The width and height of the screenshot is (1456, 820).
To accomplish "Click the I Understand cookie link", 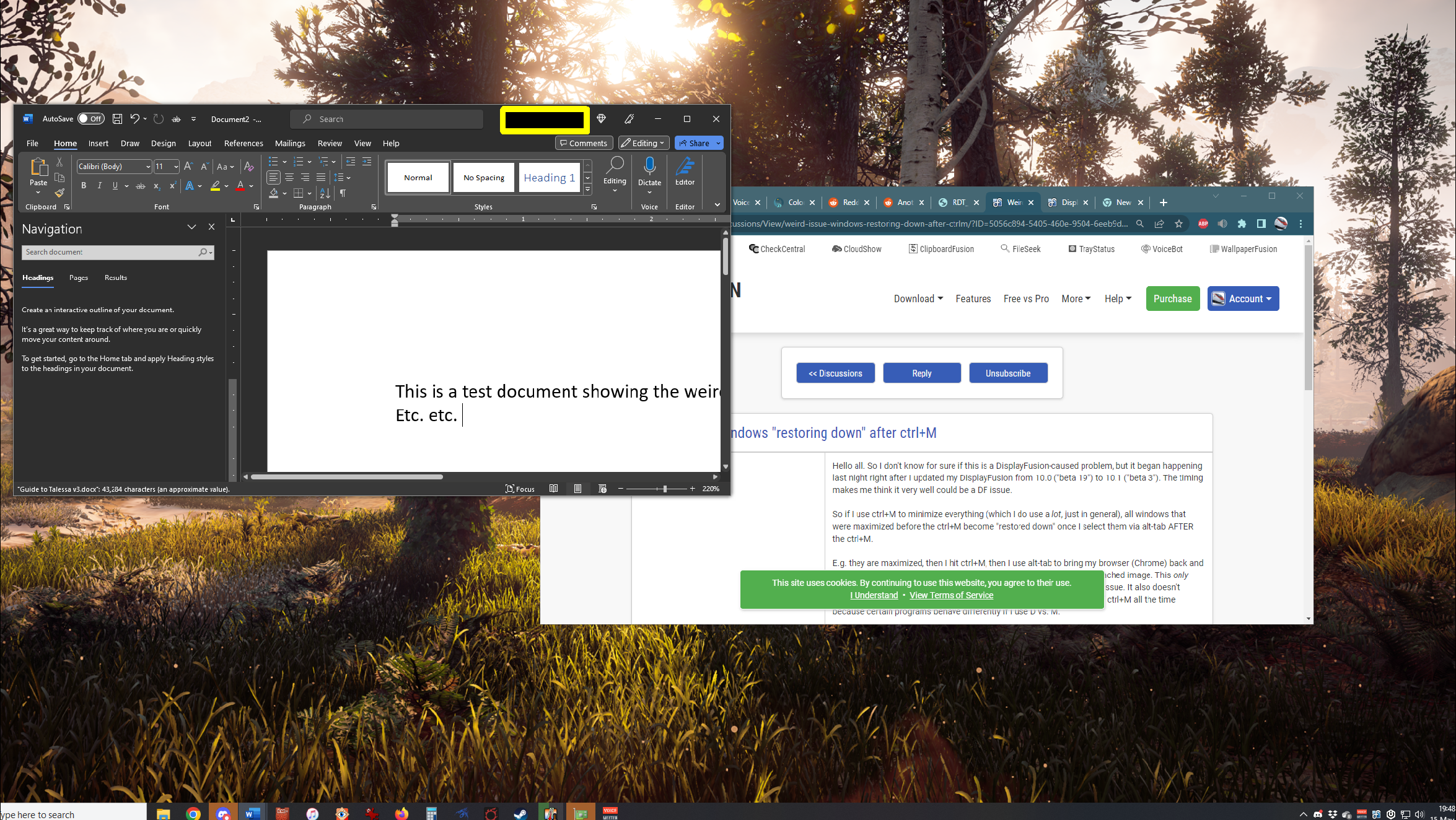I will coord(874,595).
